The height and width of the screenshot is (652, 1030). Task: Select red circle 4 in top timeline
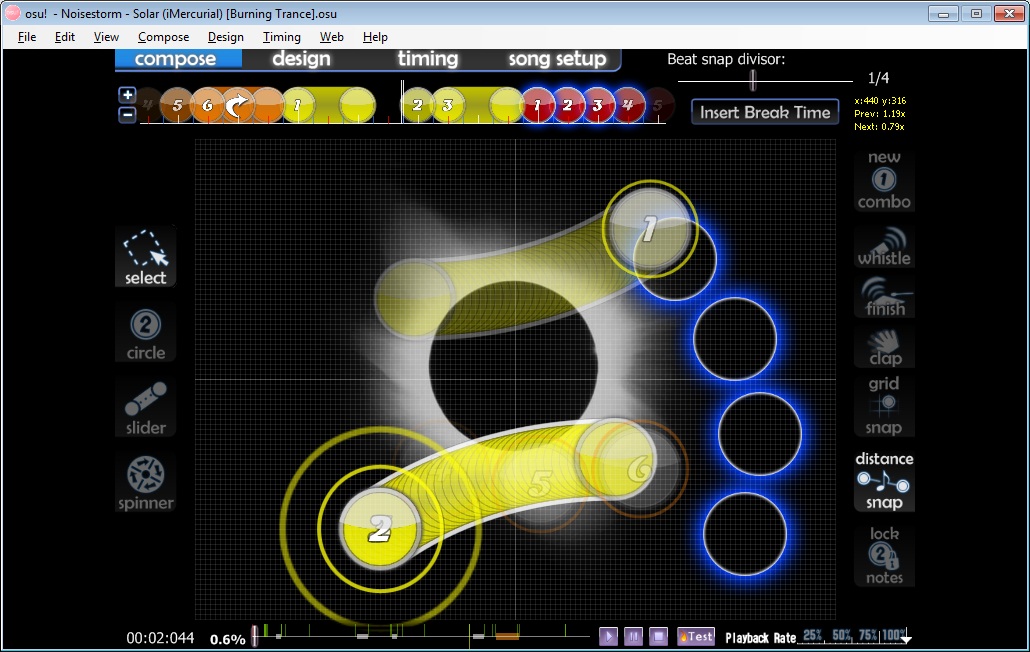coord(628,105)
